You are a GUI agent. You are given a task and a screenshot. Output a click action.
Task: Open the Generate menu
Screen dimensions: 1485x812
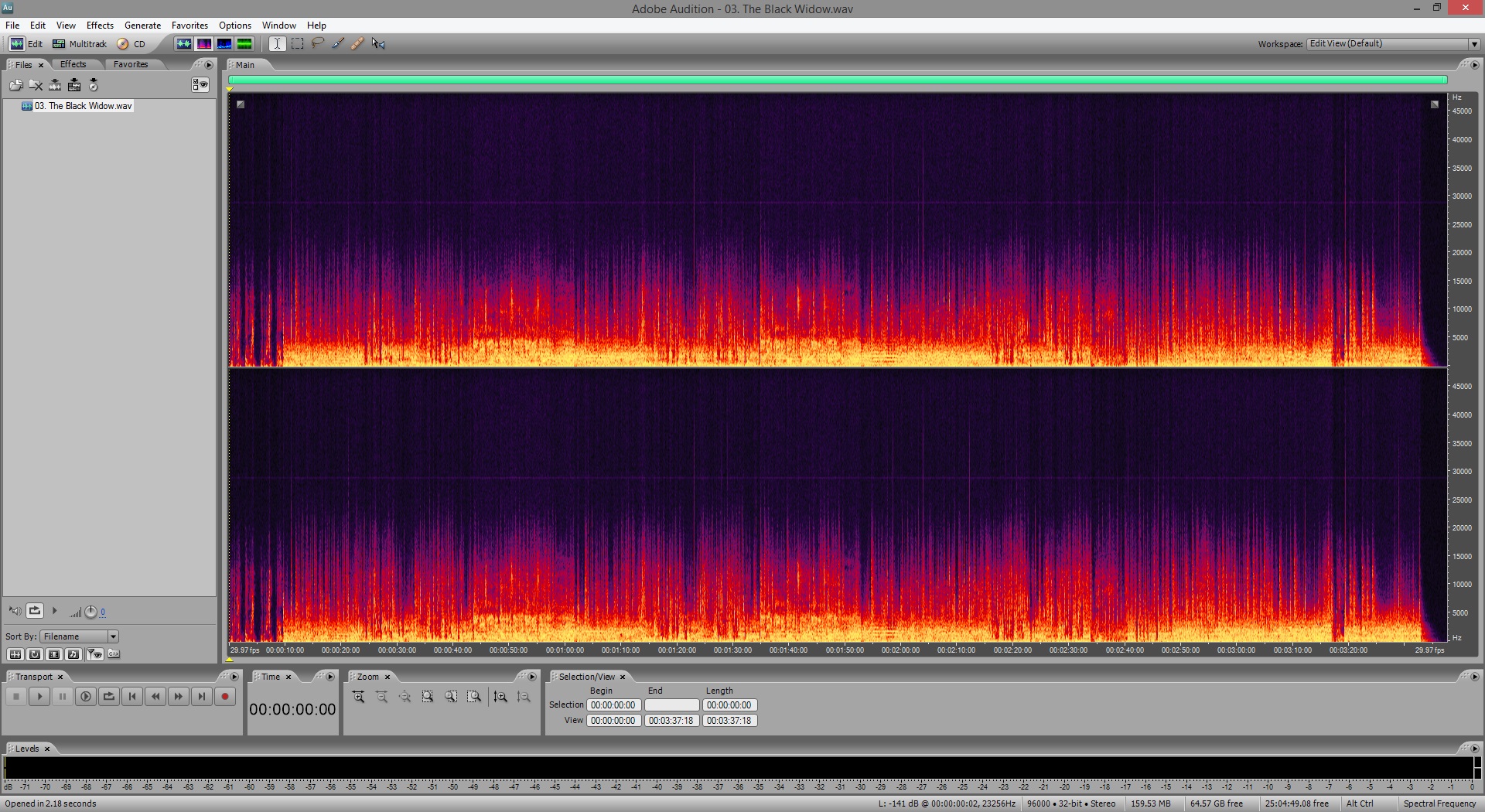[x=142, y=26]
